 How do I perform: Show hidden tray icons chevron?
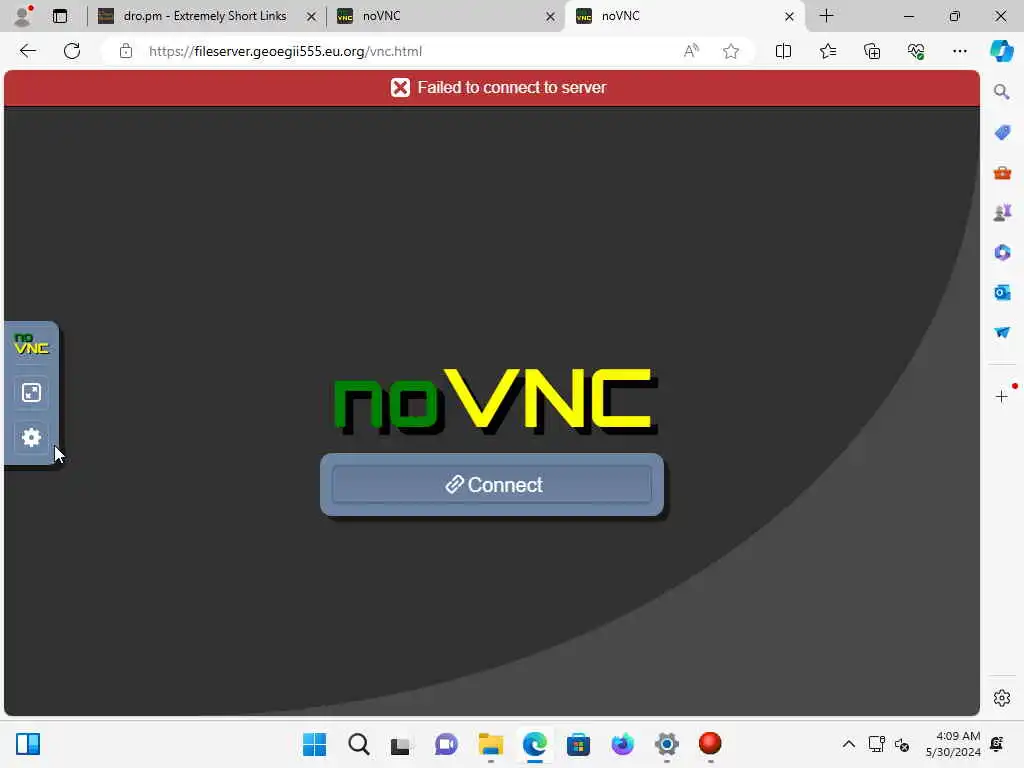click(848, 744)
